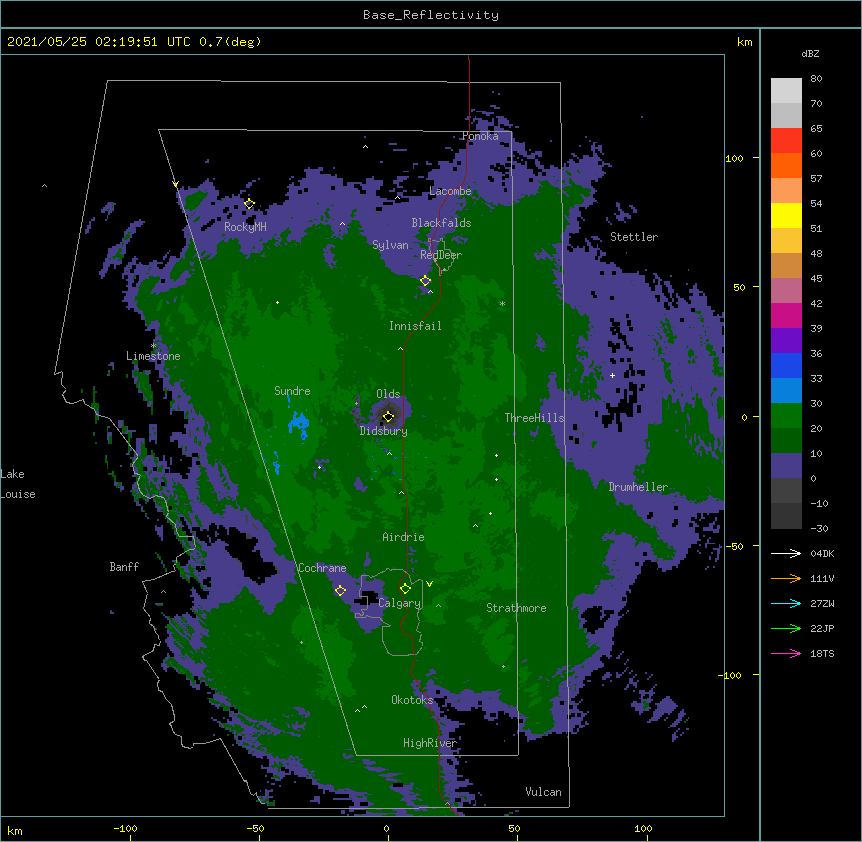The image size is (862, 842).
Task: Click the Sylvan label
Action: (x=390, y=245)
